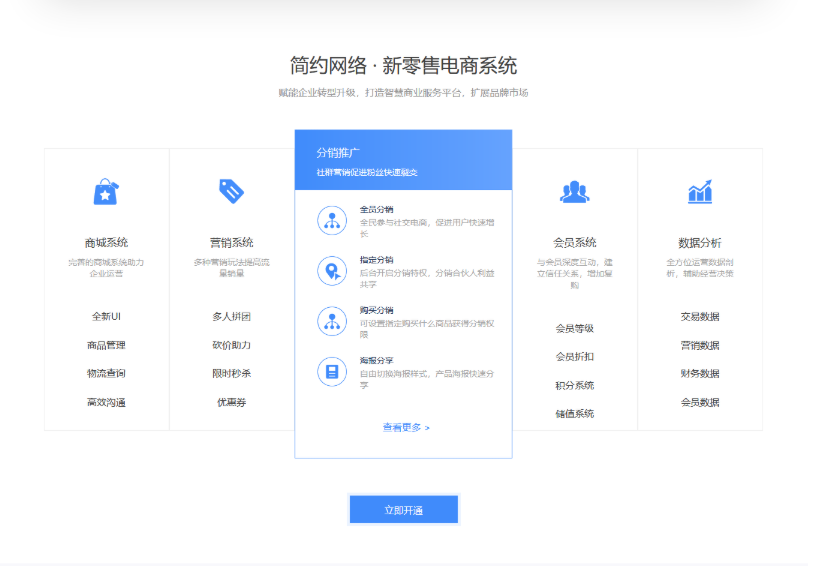Click the 数据分析 description text
Screen dimensions: 823x566
[700, 268]
